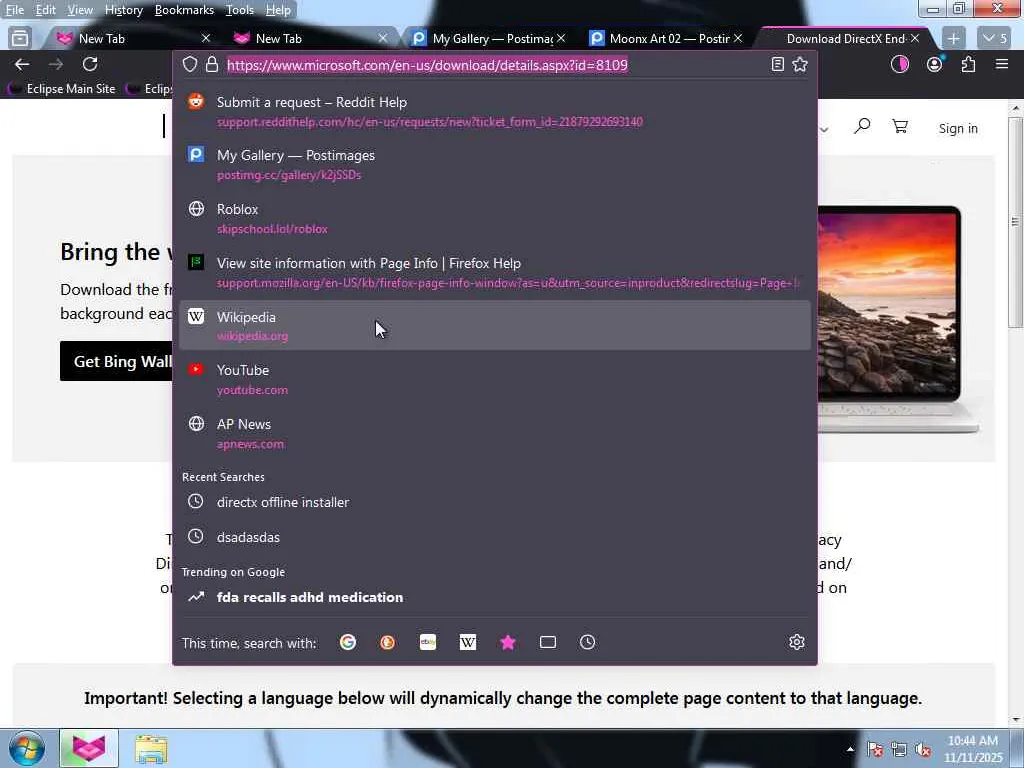The height and width of the screenshot is (768, 1024).
Task: Open the Help menu
Action: (278, 10)
